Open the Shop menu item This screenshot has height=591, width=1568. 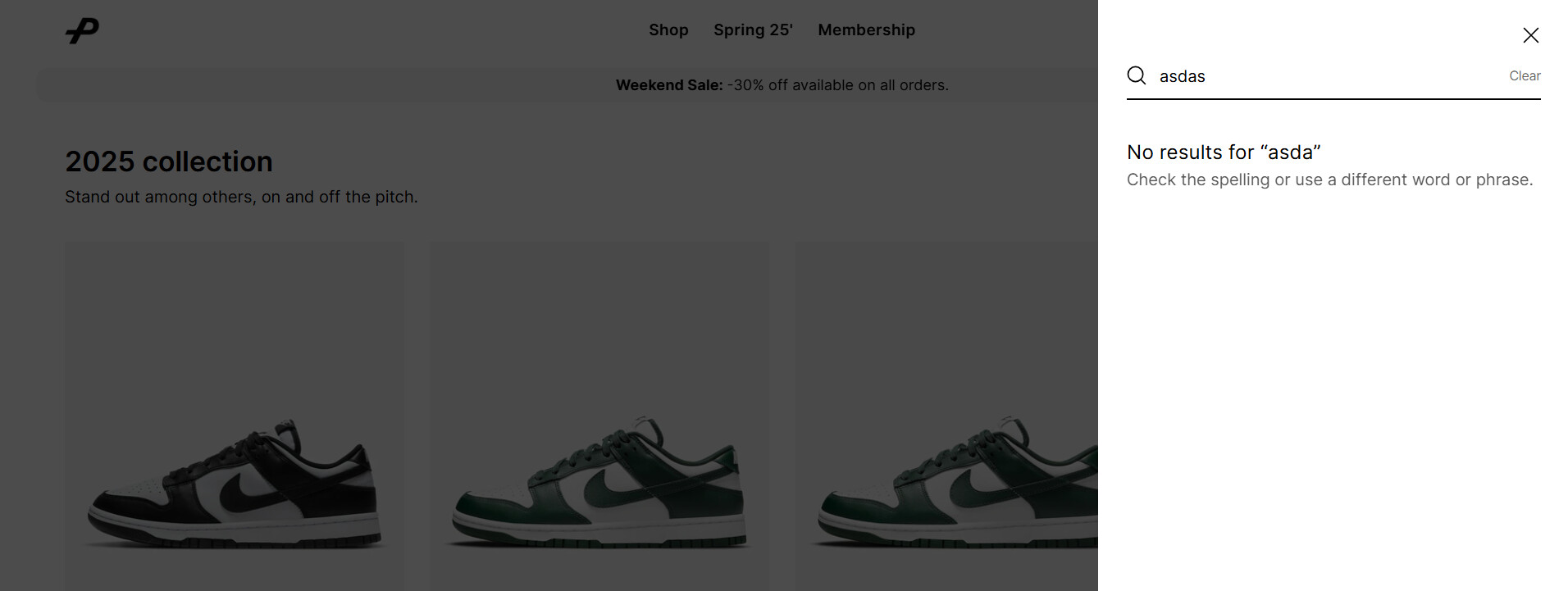coord(668,30)
